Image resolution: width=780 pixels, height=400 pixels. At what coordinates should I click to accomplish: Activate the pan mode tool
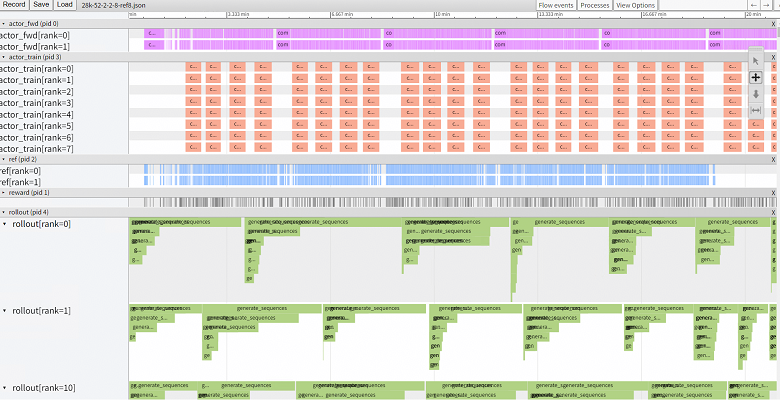tap(756, 78)
